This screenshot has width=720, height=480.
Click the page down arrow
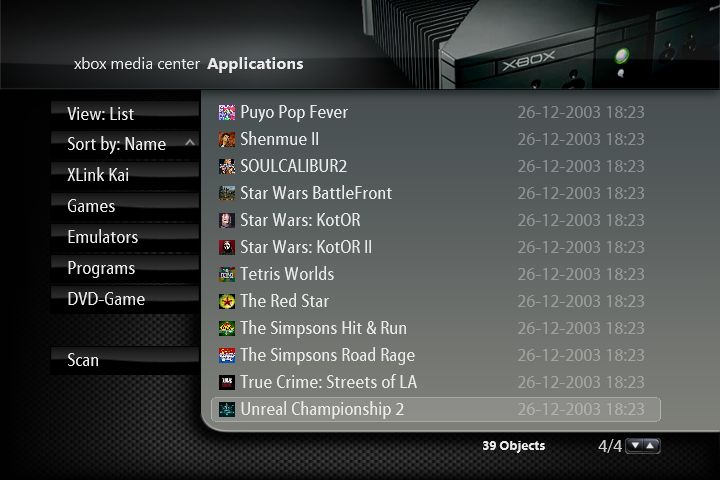634,446
